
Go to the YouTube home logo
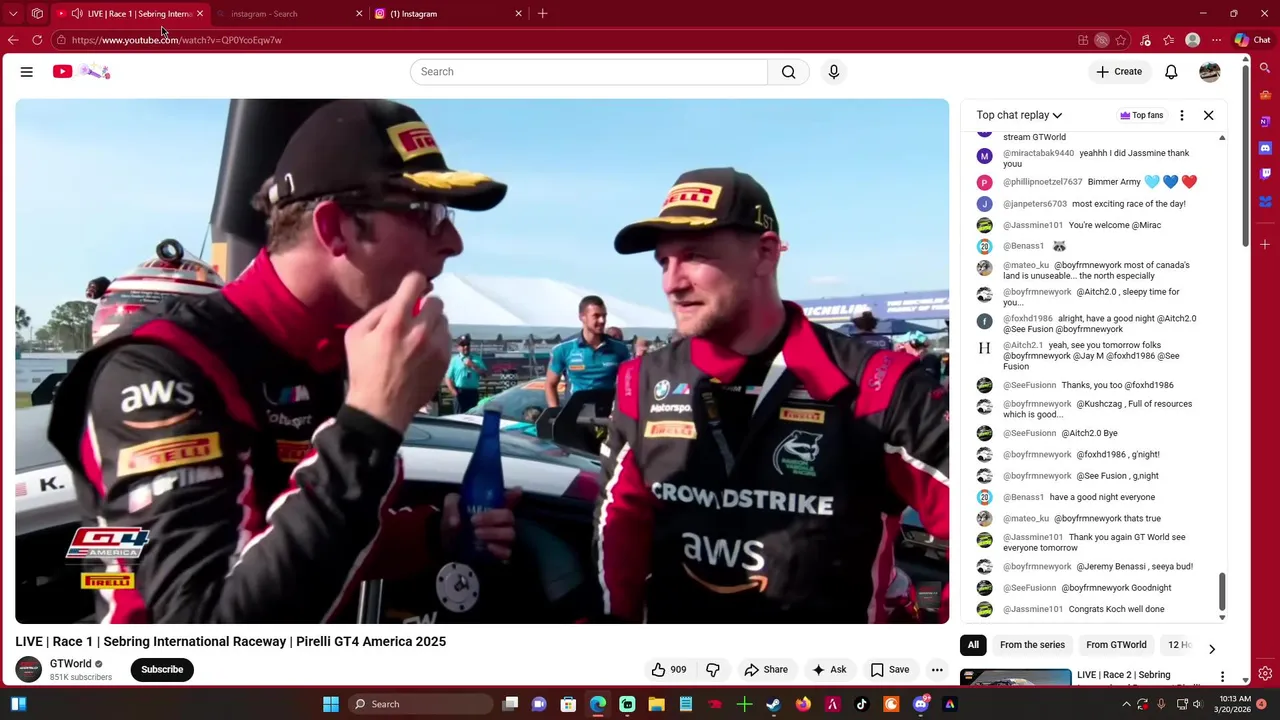click(x=80, y=71)
